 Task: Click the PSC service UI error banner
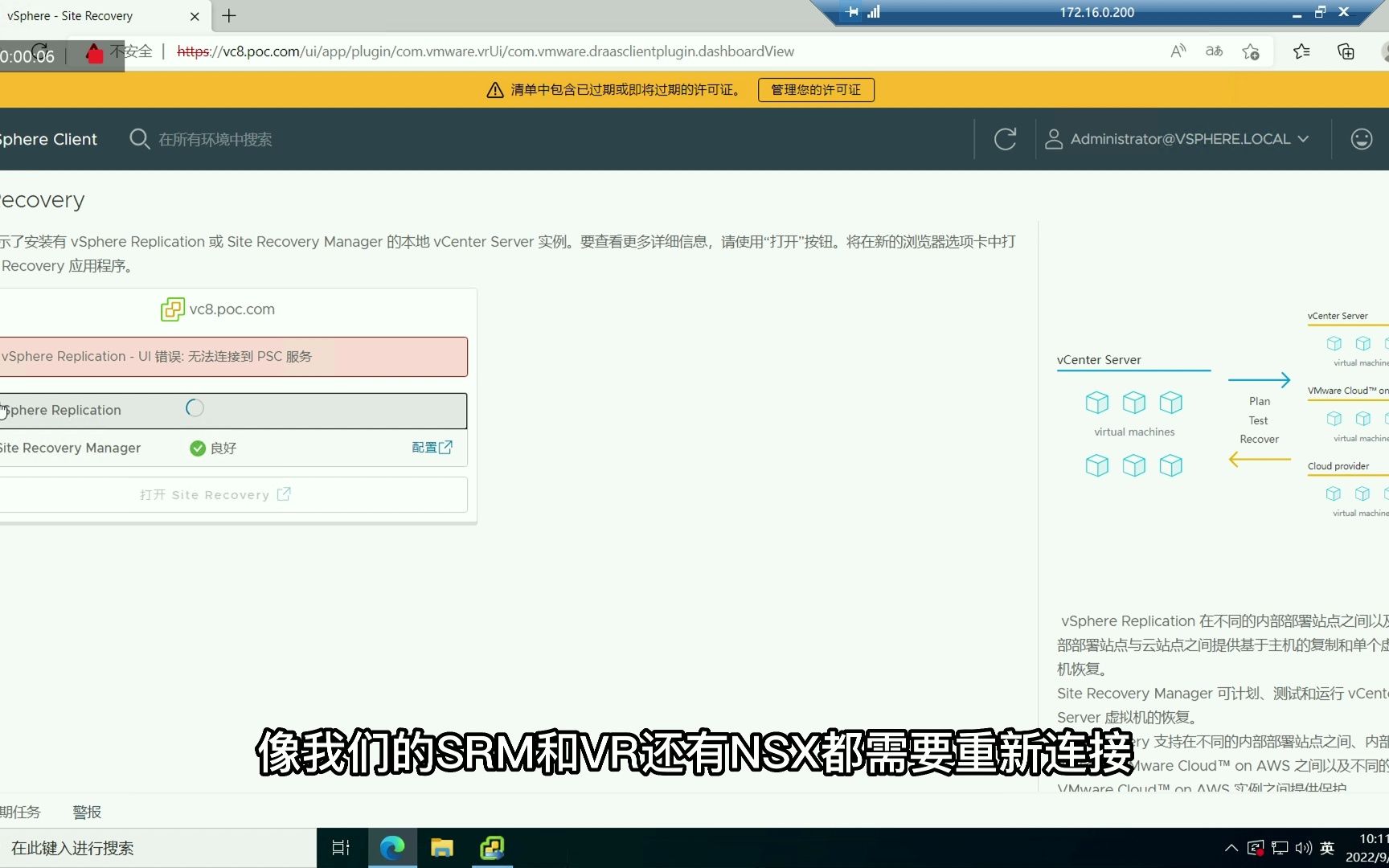click(x=233, y=357)
